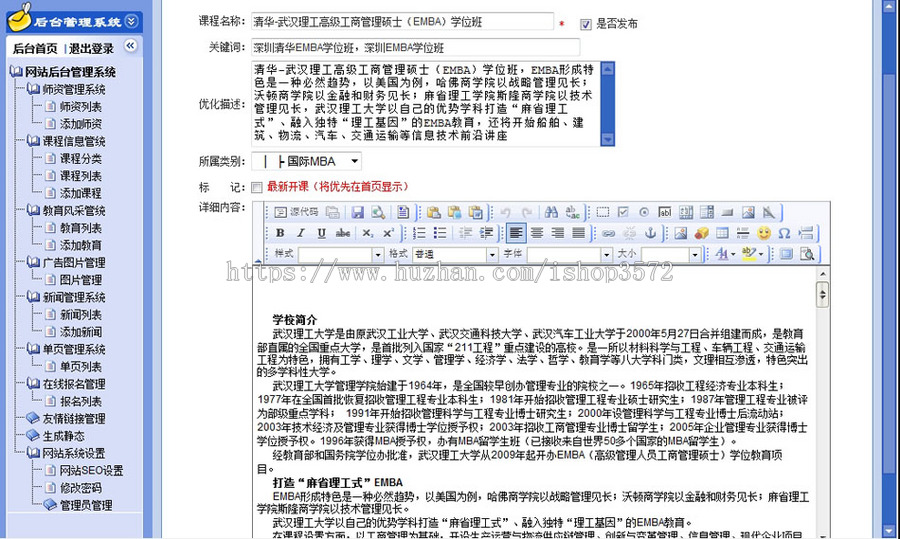Open the Preview icon in editor toolbar

[378, 212]
